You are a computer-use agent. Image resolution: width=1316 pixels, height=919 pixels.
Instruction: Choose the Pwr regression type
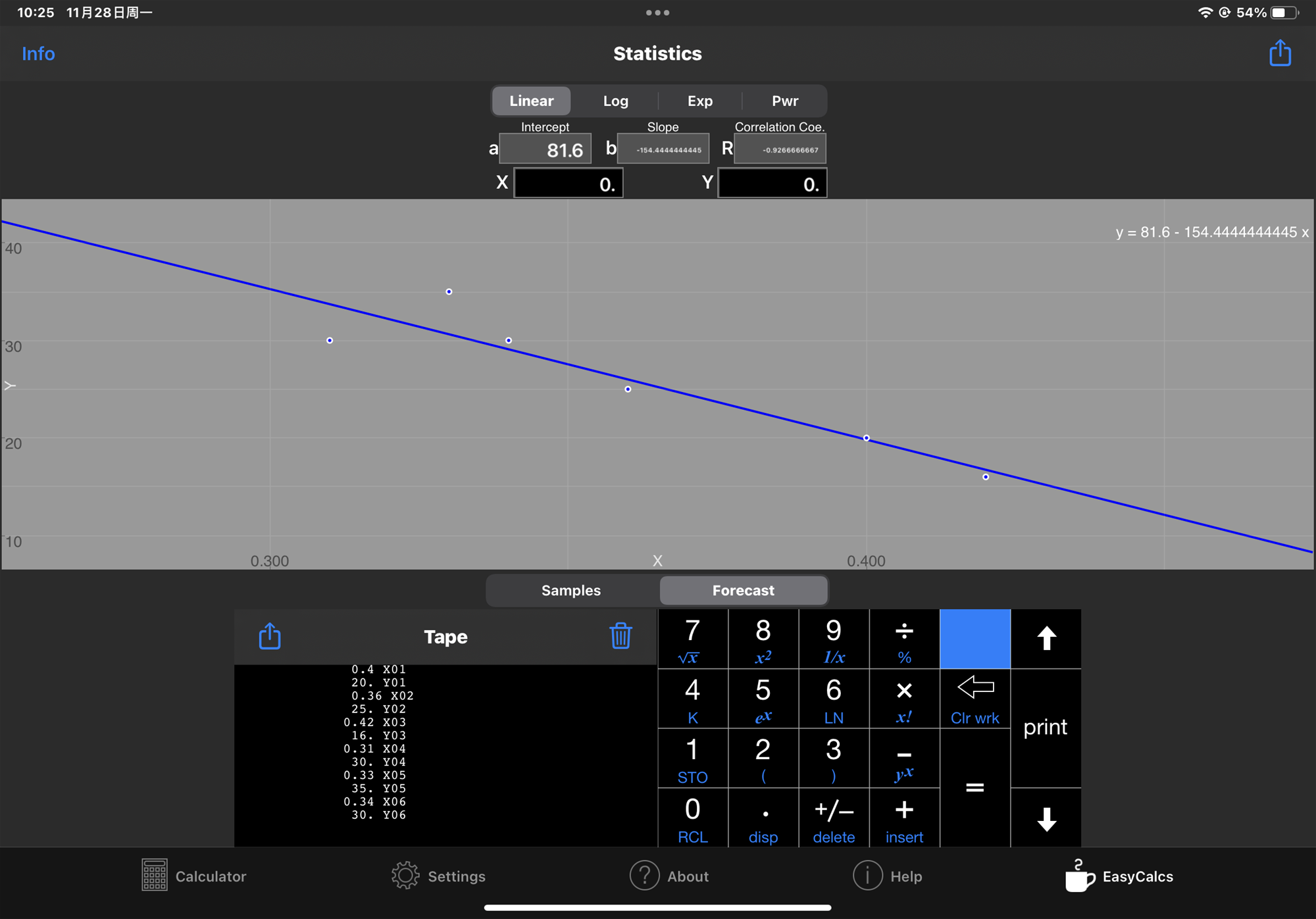[x=784, y=101]
